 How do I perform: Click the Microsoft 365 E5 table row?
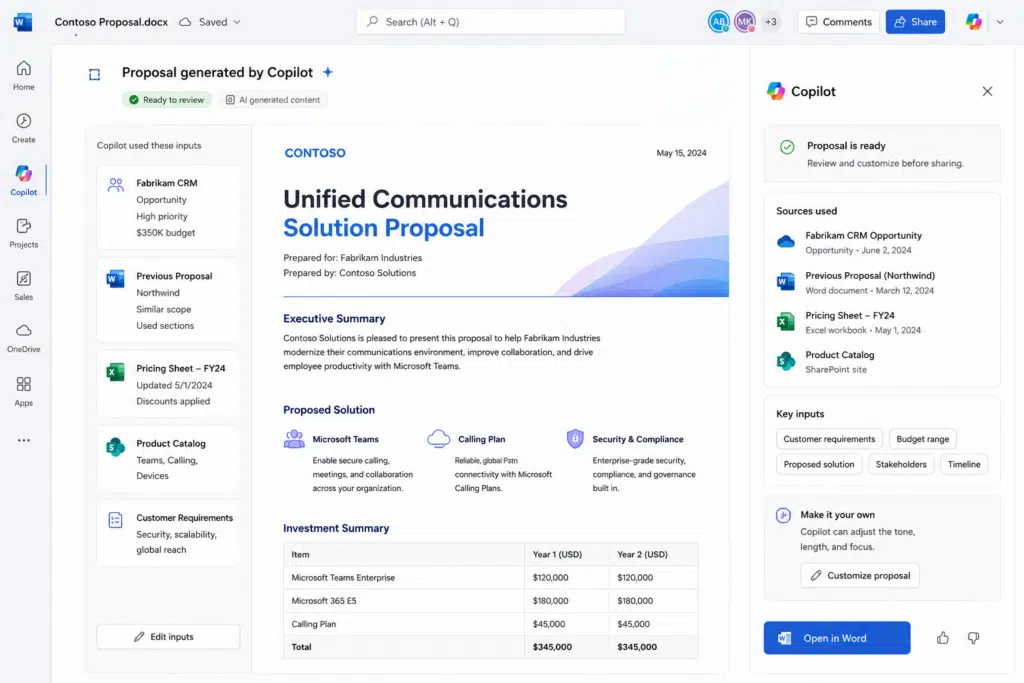click(x=490, y=601)
